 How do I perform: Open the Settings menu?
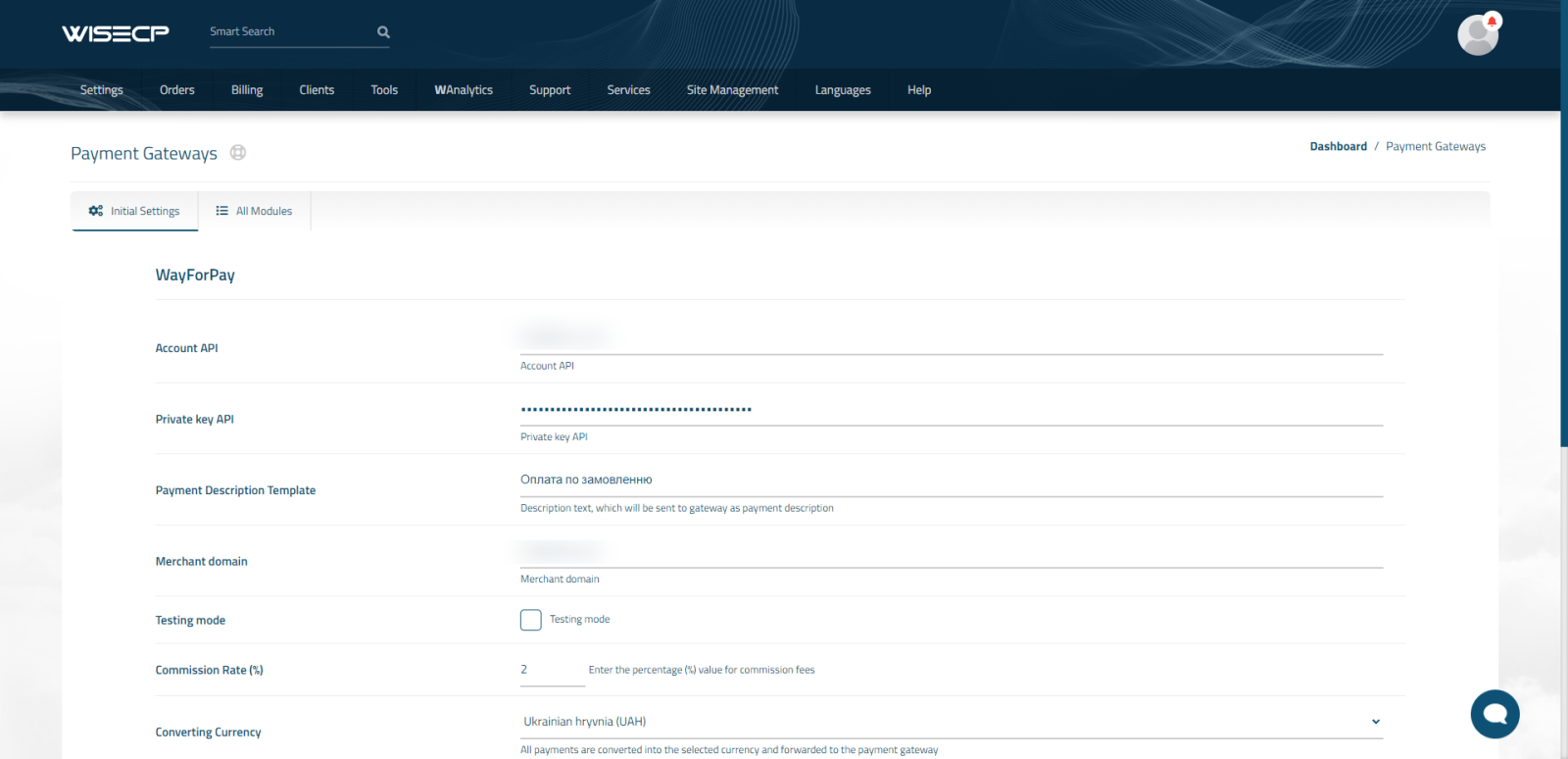[102, 90]
